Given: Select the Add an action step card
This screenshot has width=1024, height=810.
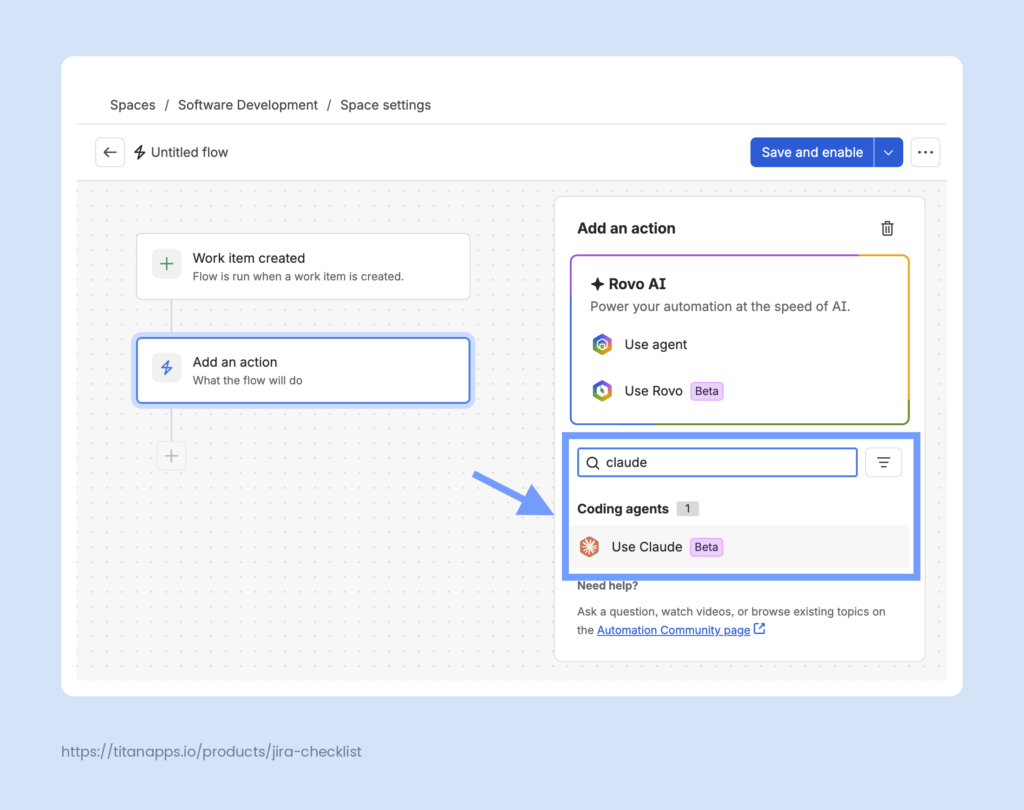Looking at the screenshot, I should tap(303, 370).
